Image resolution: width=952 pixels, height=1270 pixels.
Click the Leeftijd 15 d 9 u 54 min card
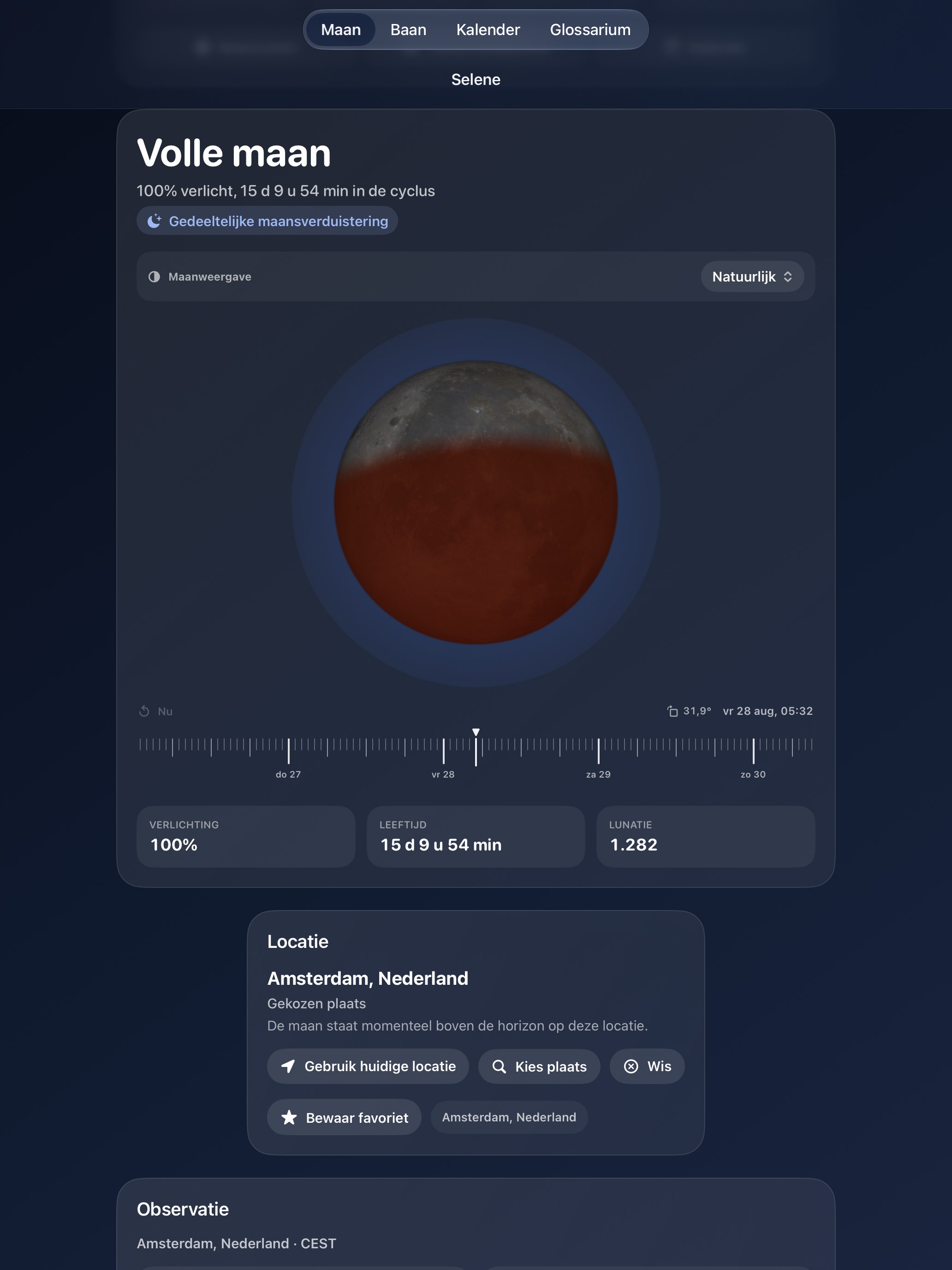(476, 837)
